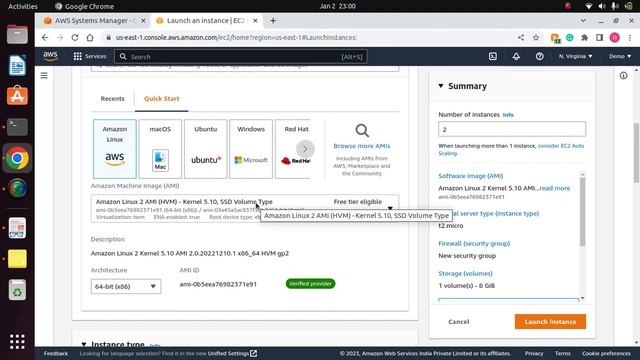The height and width of the screenshot is (360, 640).
Task: Open the Activities overview
Action: (x=23, y=6)
